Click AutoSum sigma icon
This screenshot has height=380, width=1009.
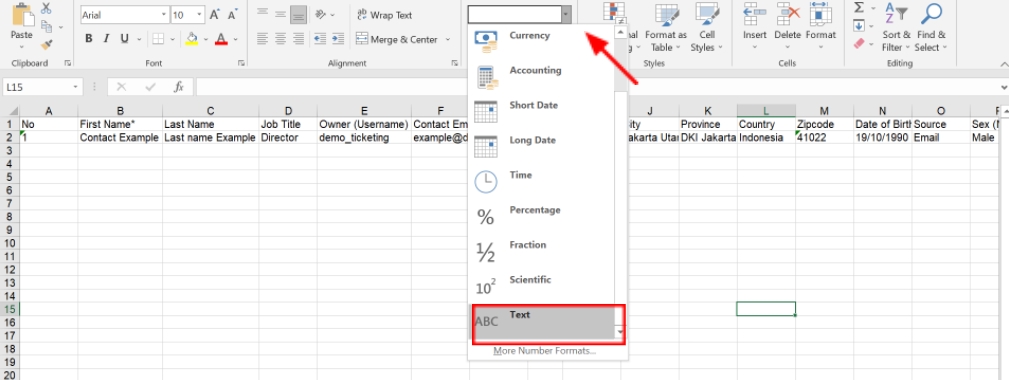(x=858, y=8)
